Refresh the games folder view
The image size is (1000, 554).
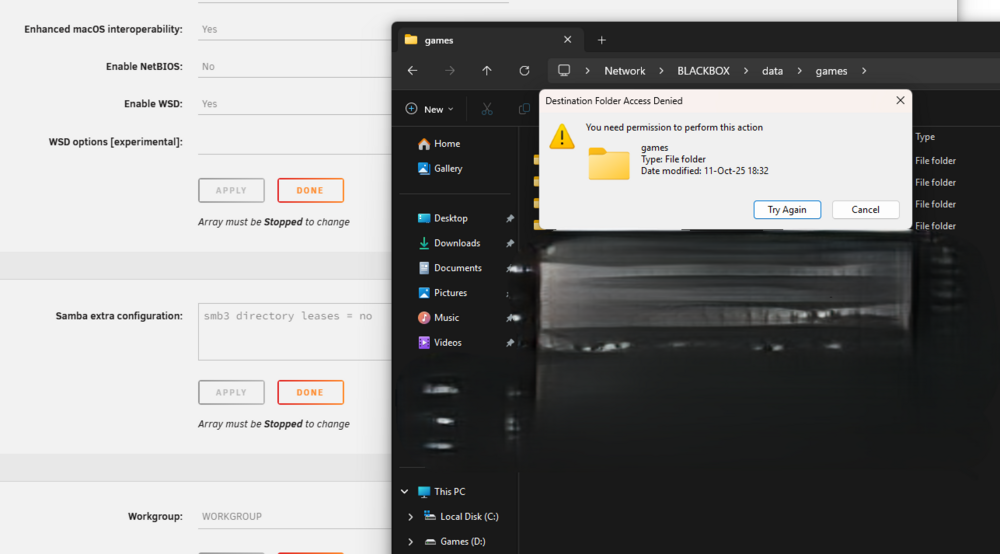point(524,71)
